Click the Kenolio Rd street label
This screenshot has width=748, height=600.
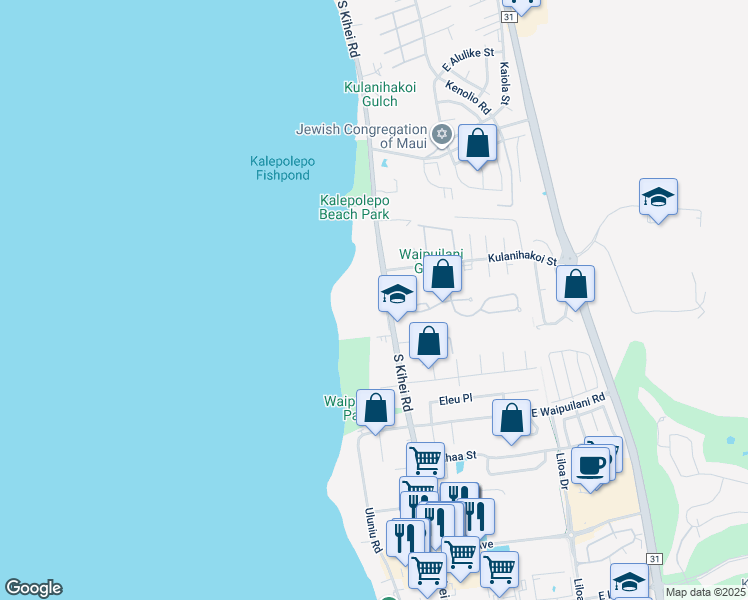468,97
